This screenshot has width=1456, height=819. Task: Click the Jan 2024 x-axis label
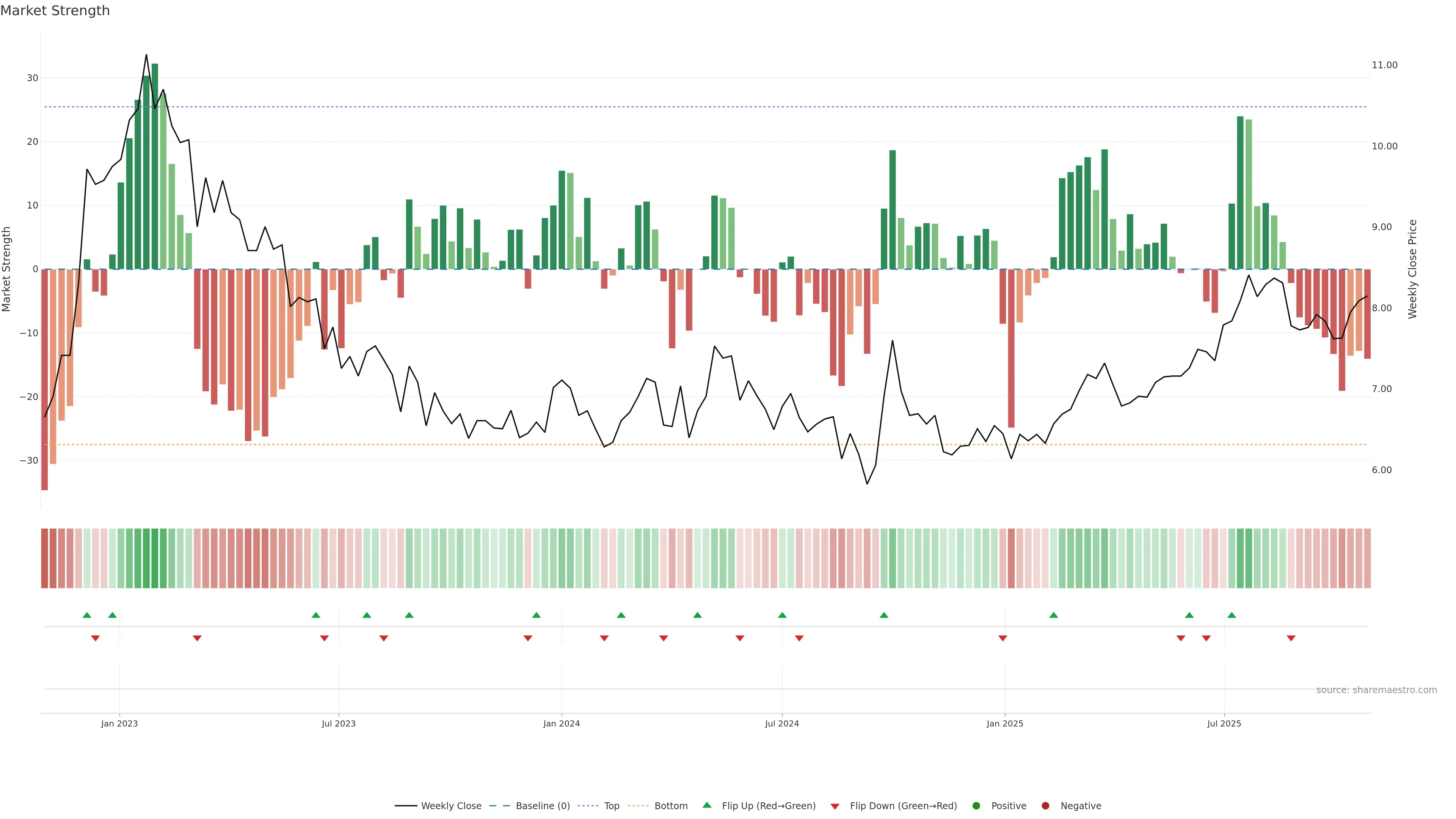click(561, 723)
